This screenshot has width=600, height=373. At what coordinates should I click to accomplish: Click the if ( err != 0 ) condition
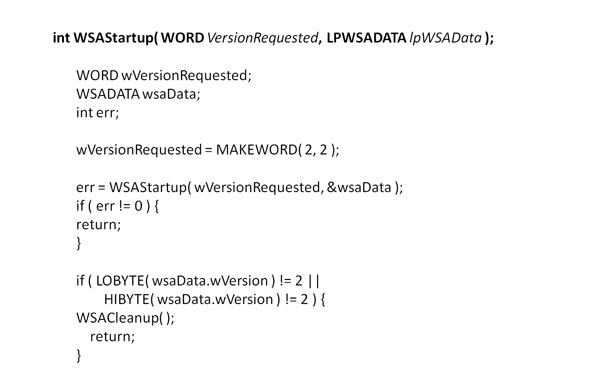tap(117, 207)
